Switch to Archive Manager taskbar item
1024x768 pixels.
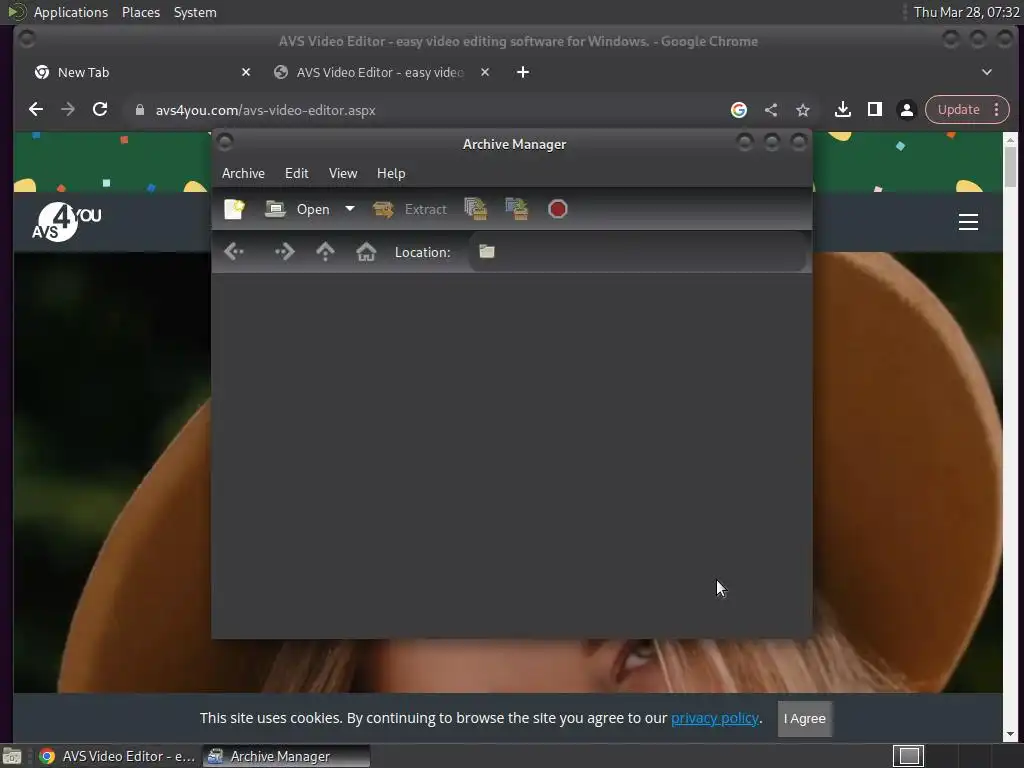coord(286,756)
